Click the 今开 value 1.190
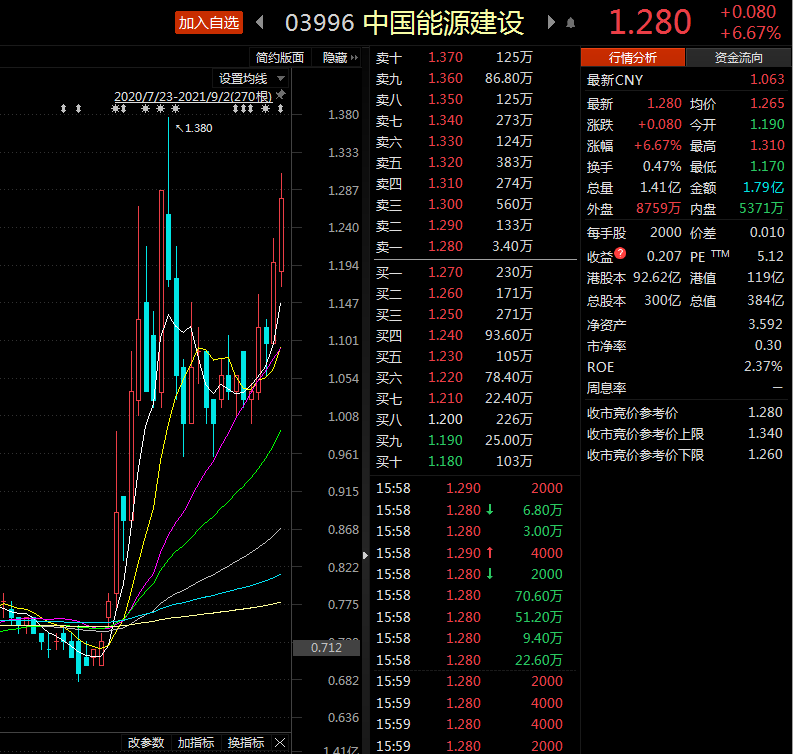 point(767,124)
